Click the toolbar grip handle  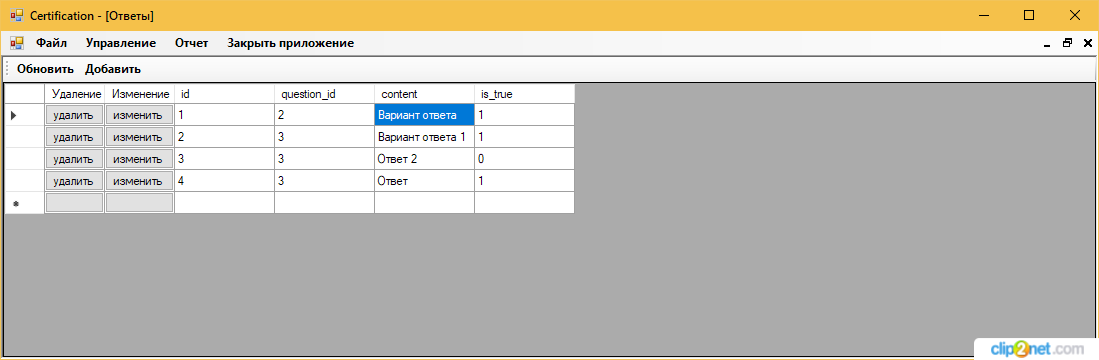[x=8, y=69]
